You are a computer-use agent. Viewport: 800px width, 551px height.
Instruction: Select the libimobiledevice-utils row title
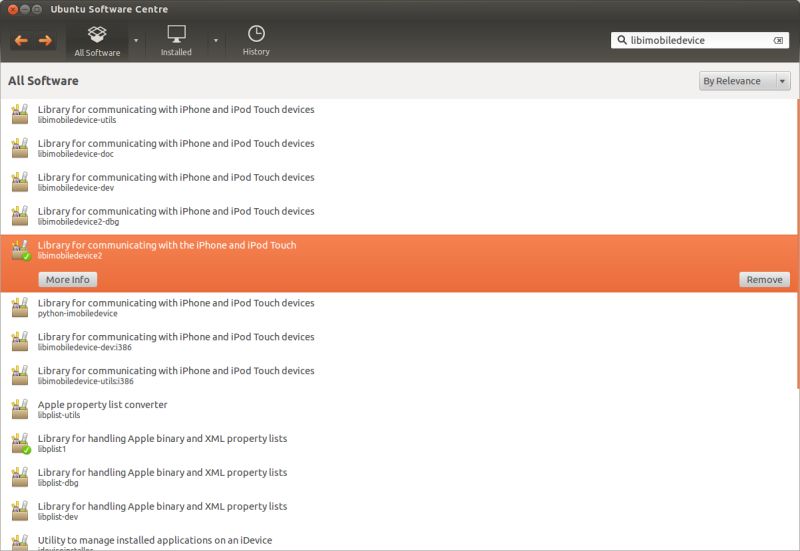pos(176,110)
